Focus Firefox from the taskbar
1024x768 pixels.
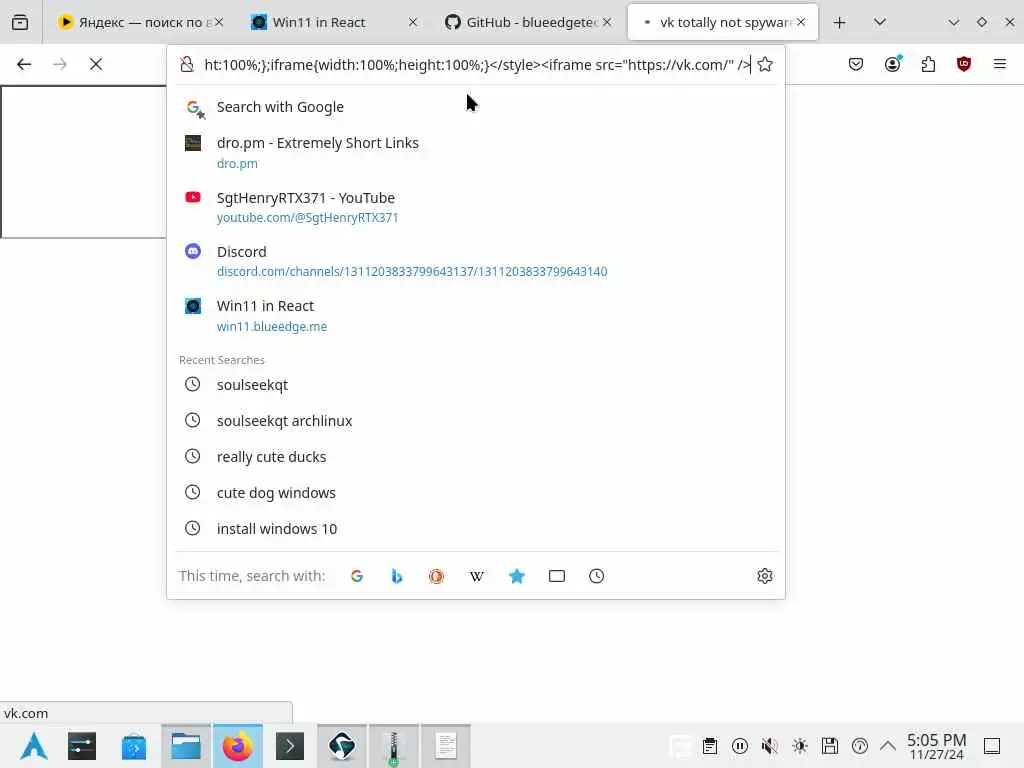point(238,746)
